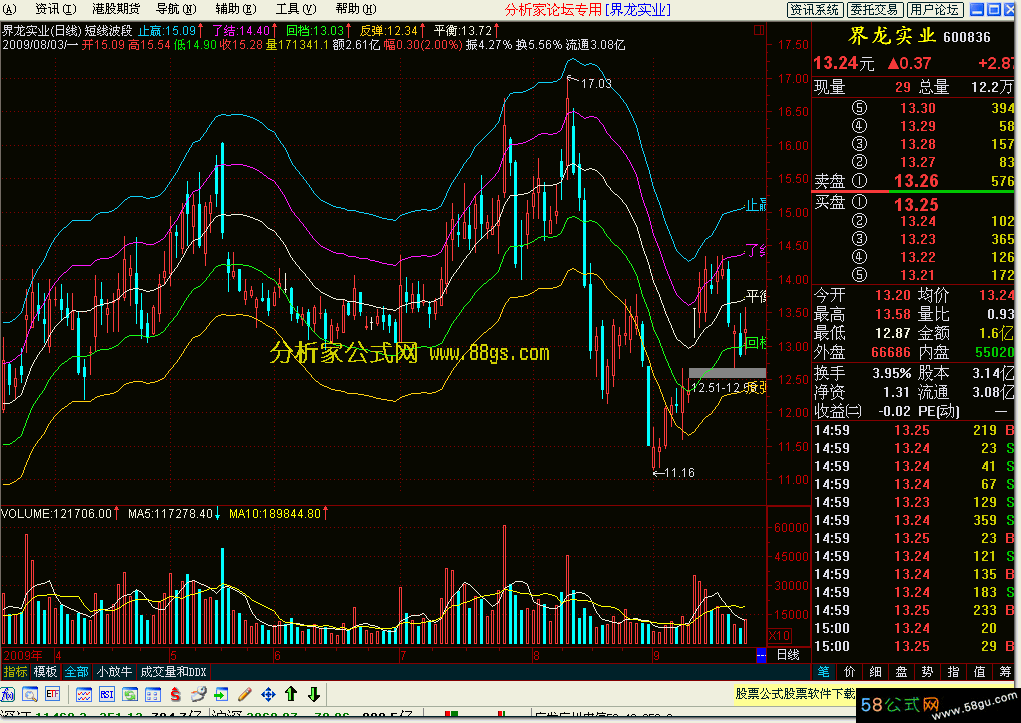This screenshot has height=723, width=1021.
Task: Click the blue four-way move icon
Action: pos(268,694)
